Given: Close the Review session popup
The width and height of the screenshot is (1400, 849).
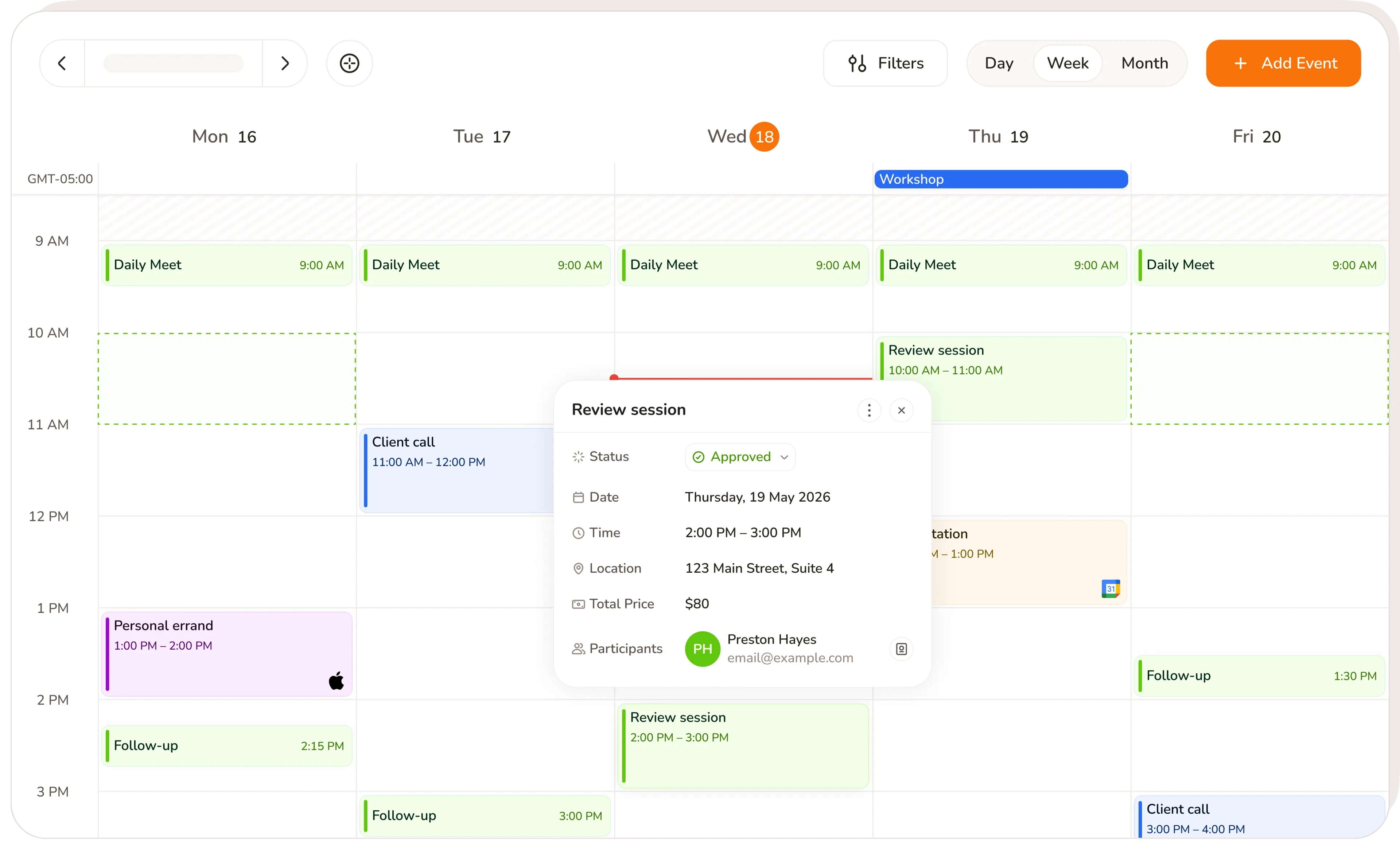Looking at the screenshot, I should coord(901,410).
